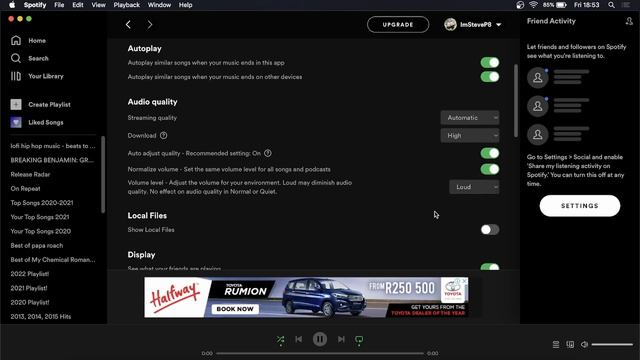Open the Help menu
Screen dimensions: 640x360
(x=185, y=5)
